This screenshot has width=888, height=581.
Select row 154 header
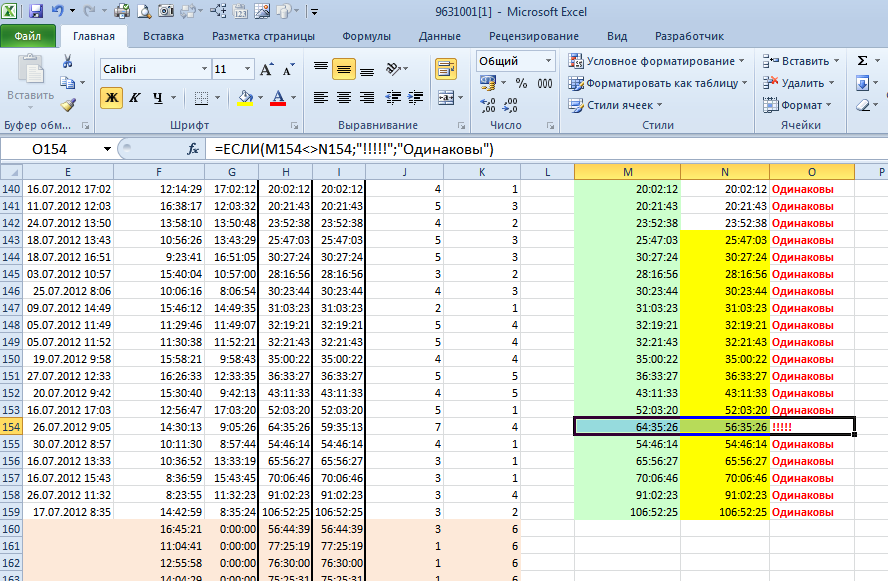click(x=11, y=427)
